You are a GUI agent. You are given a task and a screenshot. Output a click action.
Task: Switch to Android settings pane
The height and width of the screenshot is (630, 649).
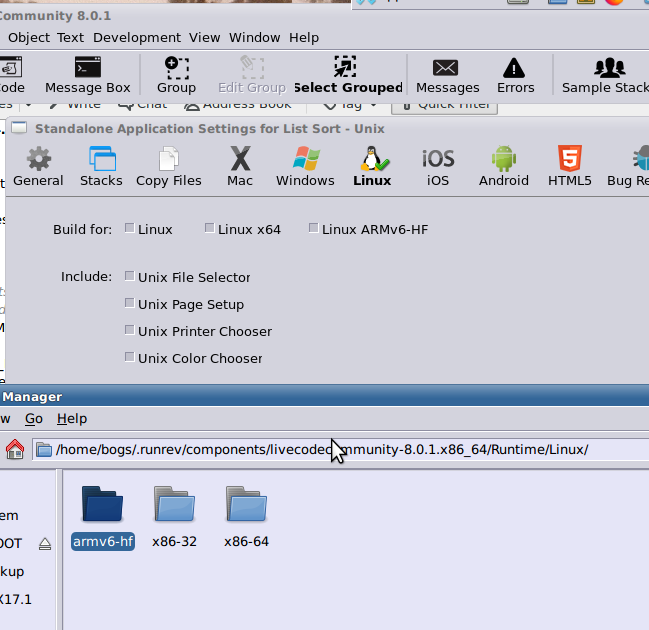point(503,166)
